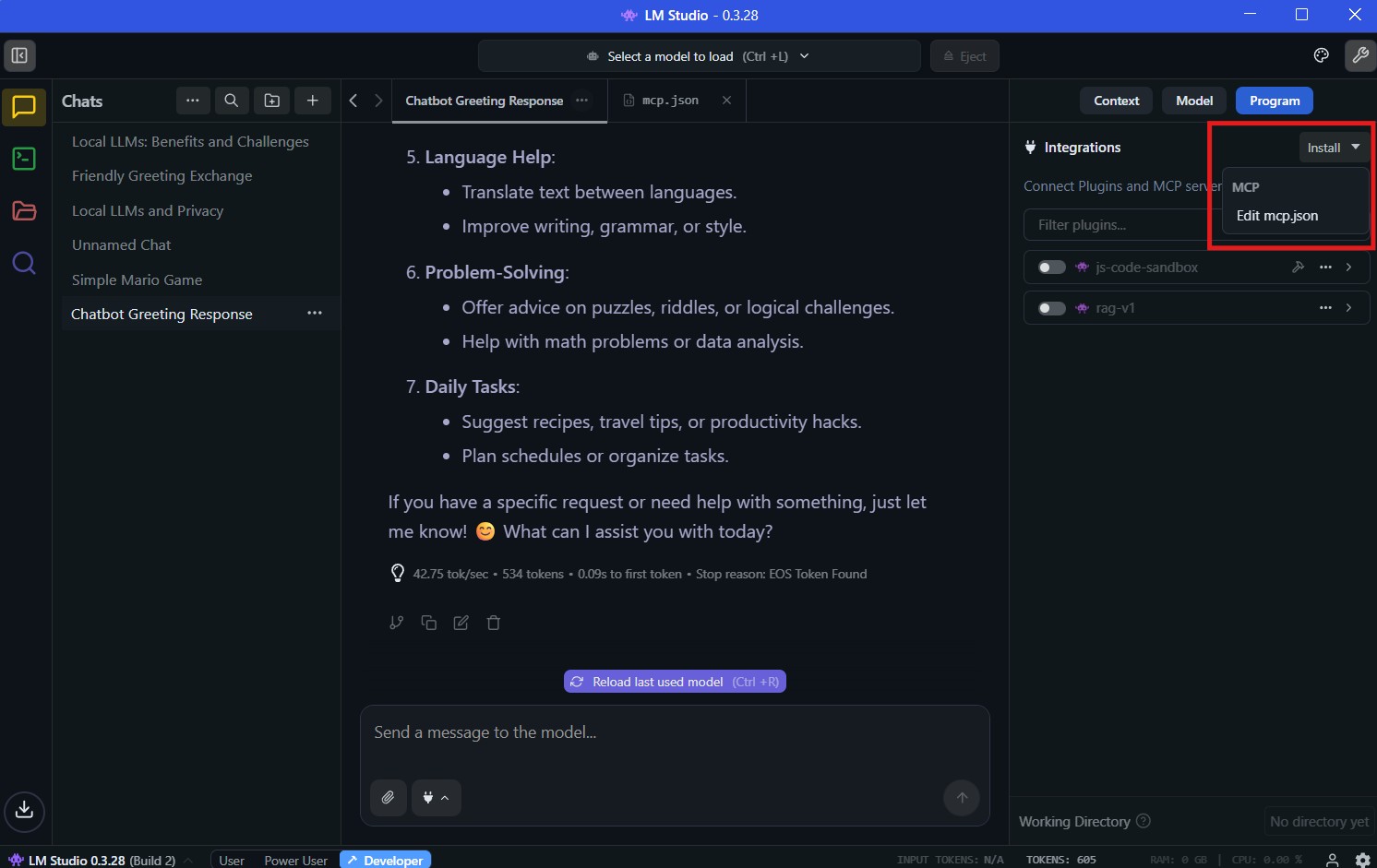Click the new chat plus icon
This screenshot has height=868, width=1377.
pos(313,101)
